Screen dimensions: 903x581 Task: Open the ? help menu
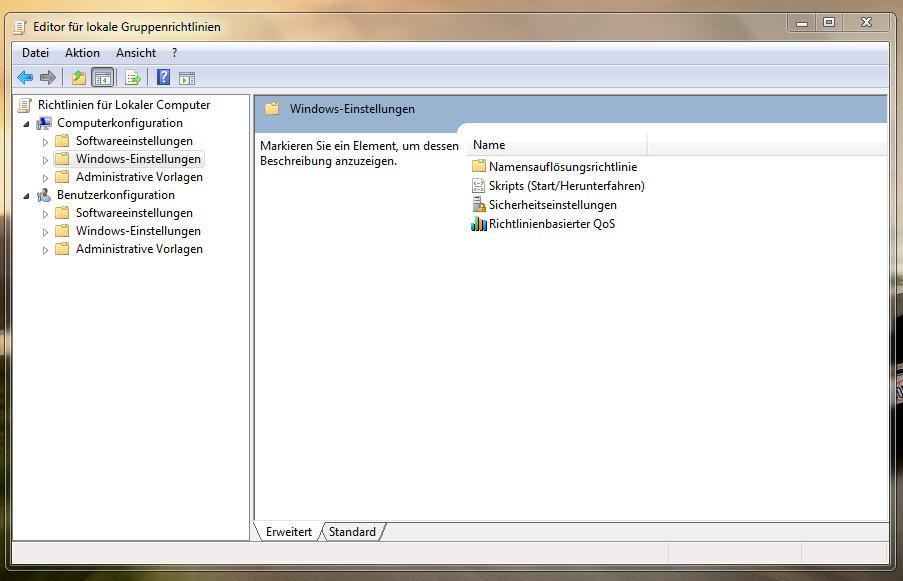174,53
